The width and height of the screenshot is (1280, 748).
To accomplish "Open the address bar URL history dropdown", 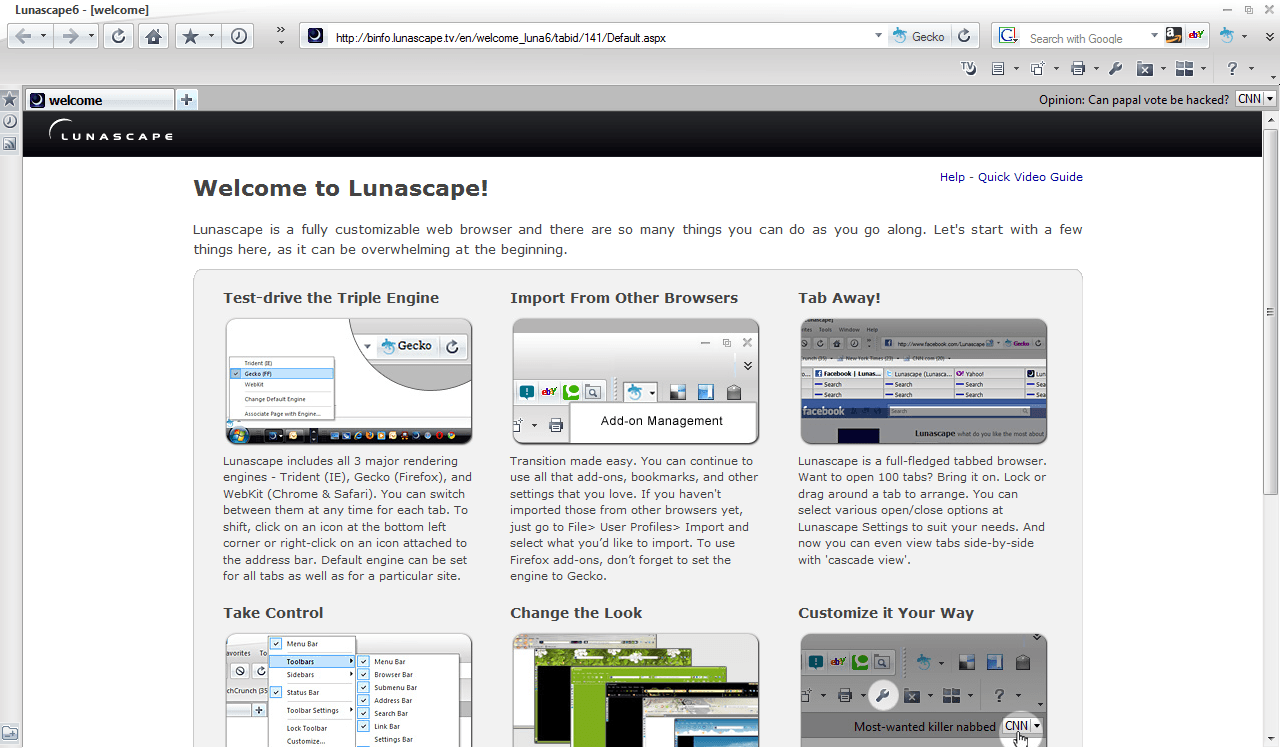I will 879,36.
